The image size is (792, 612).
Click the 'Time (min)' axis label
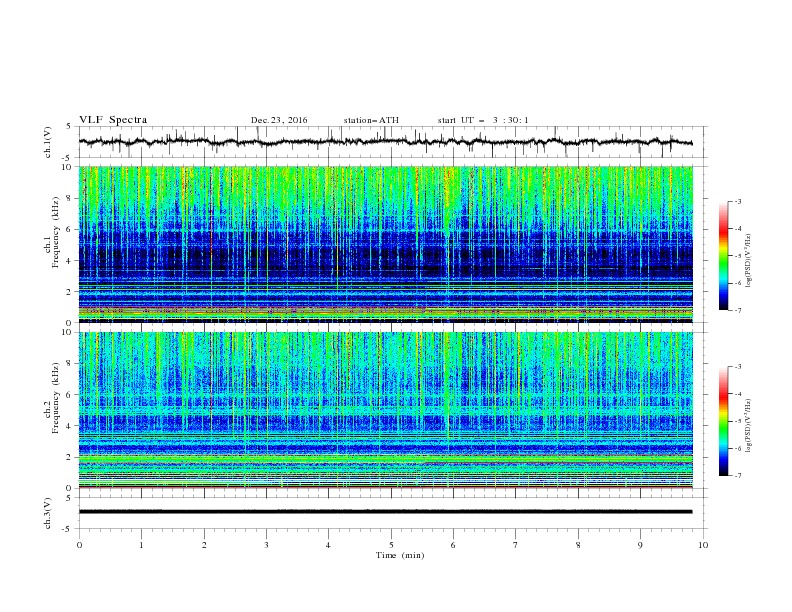coord(400,555)
